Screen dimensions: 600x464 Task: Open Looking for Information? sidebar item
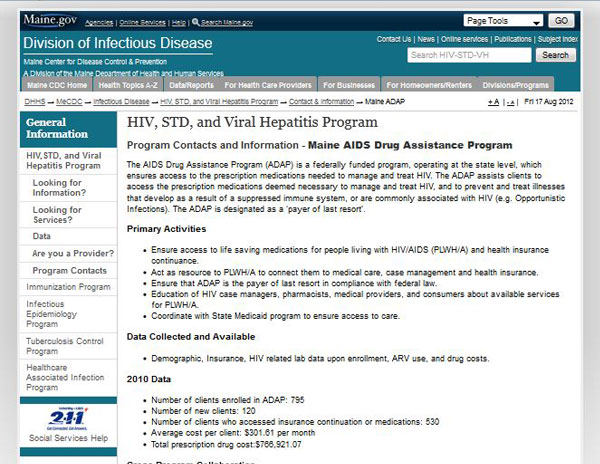tap(59, 188)
